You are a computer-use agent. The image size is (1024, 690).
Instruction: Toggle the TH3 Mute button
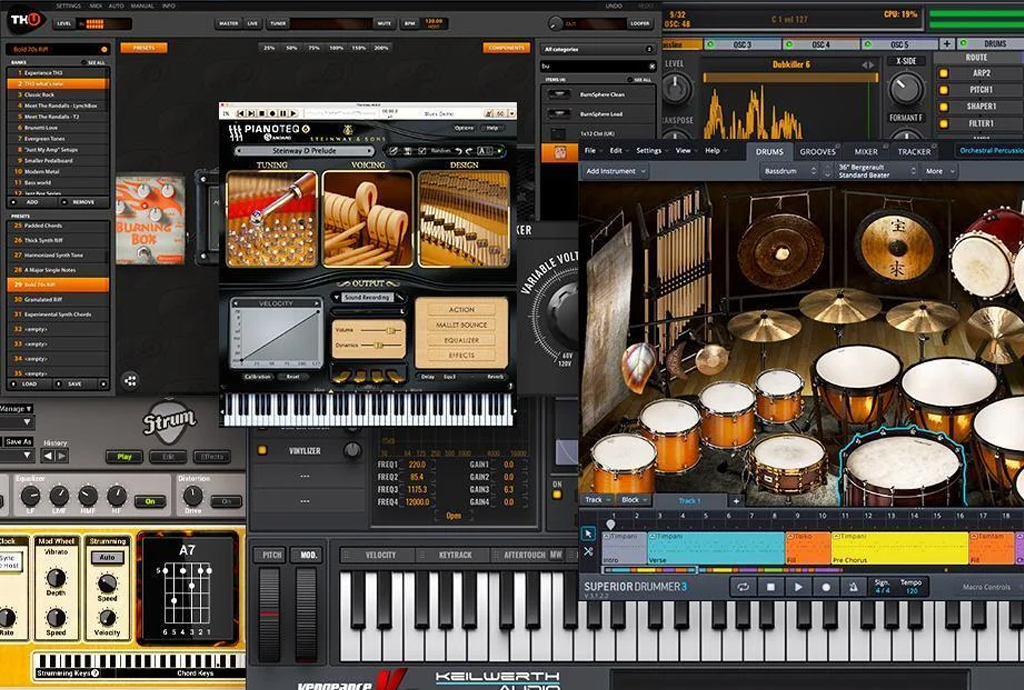384,23
